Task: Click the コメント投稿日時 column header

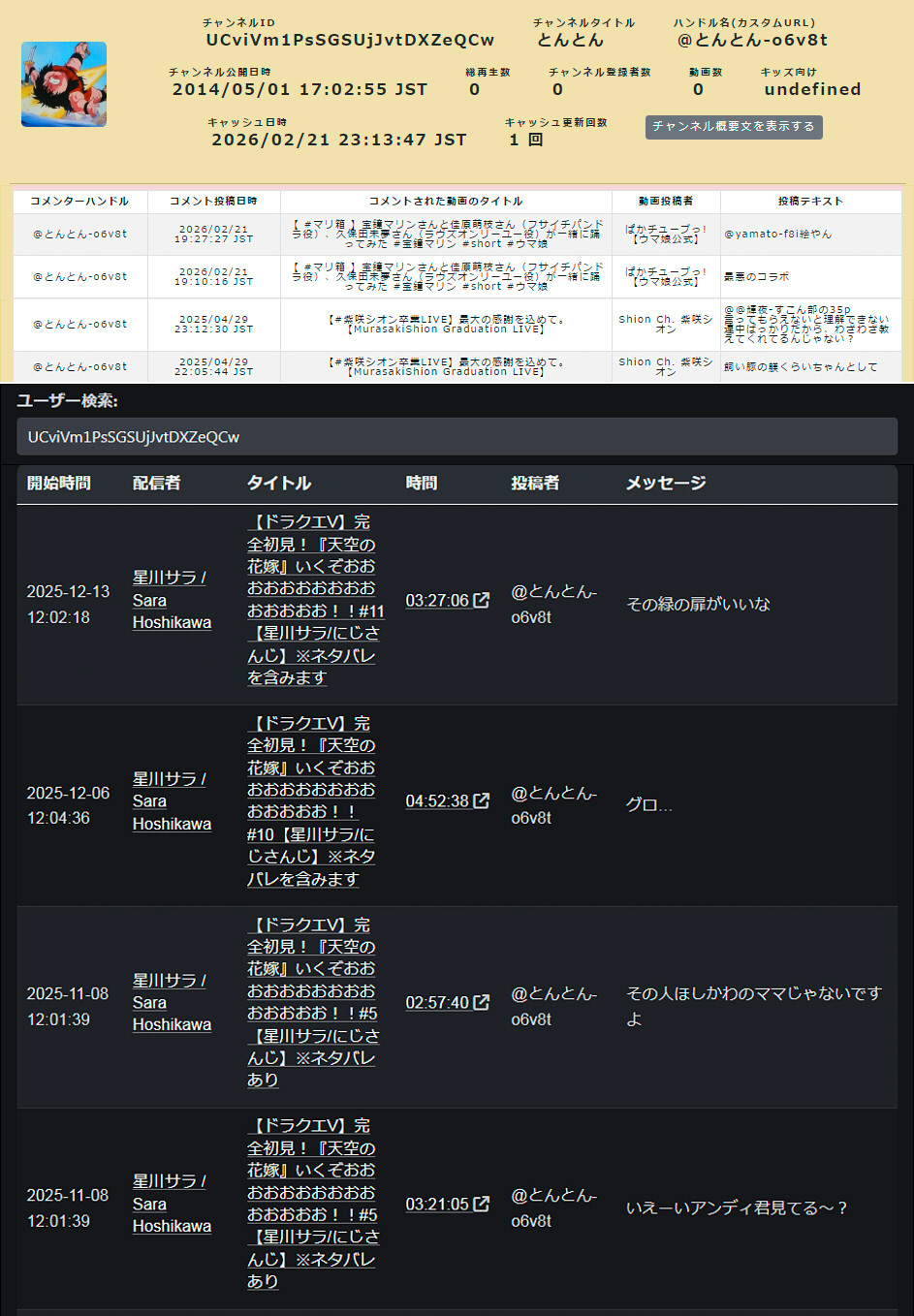Action: point(213,202)
